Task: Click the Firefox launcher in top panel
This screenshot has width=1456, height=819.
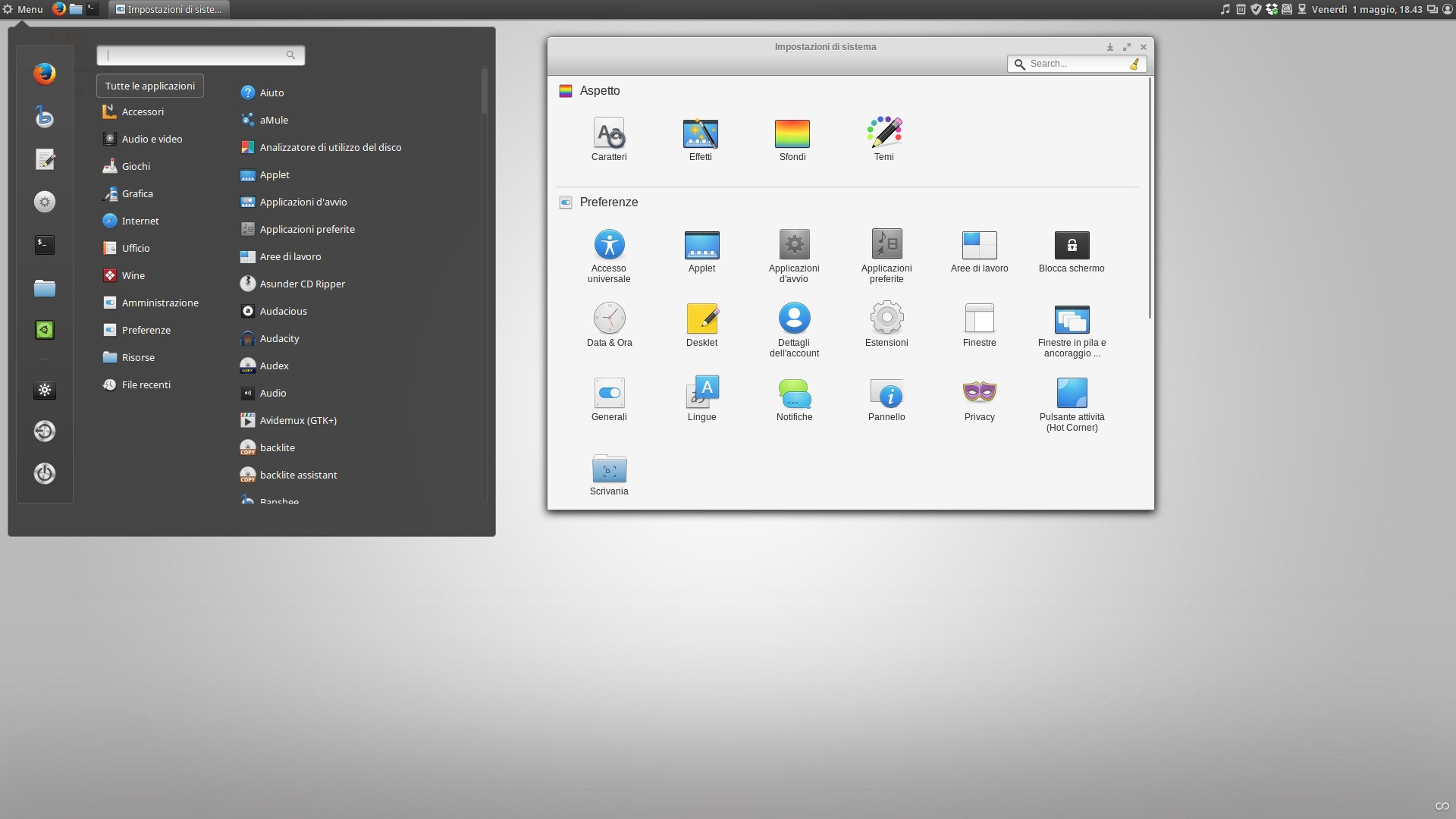Action: [59, 9]
